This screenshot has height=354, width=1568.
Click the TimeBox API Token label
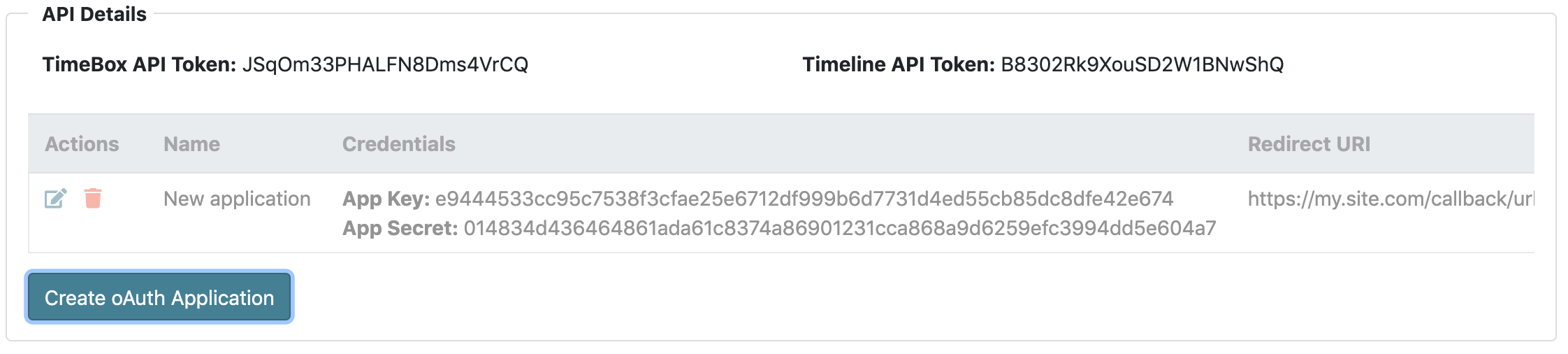tap(140, 64)
